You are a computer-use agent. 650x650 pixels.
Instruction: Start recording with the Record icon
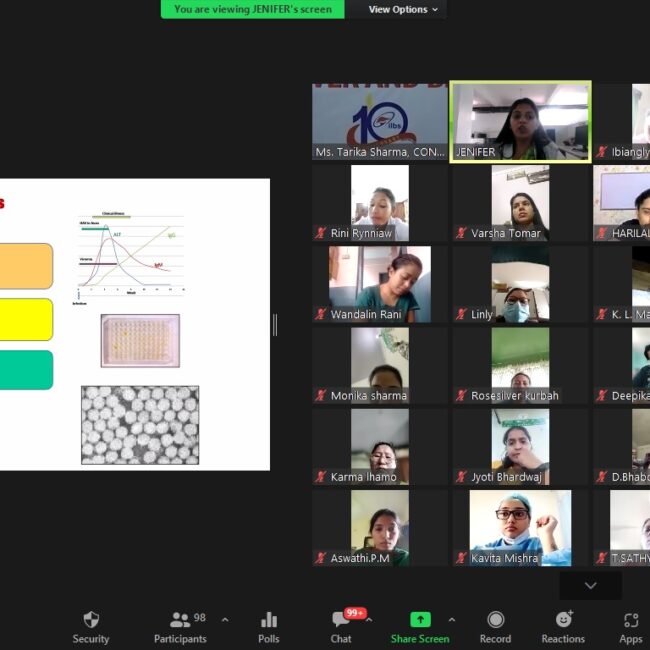pos(495,620)
